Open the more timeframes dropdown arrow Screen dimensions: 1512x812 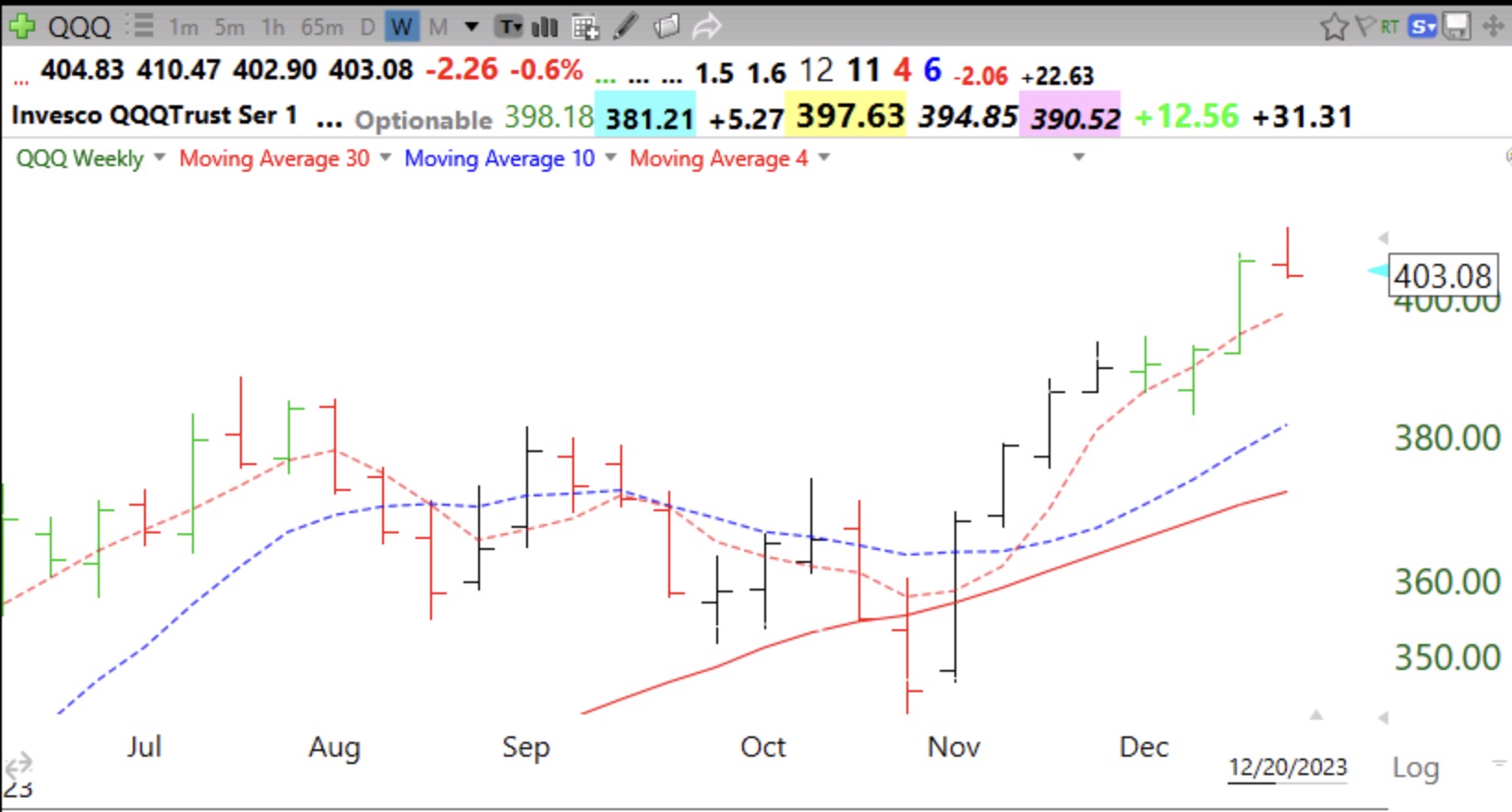click(472, 27)
